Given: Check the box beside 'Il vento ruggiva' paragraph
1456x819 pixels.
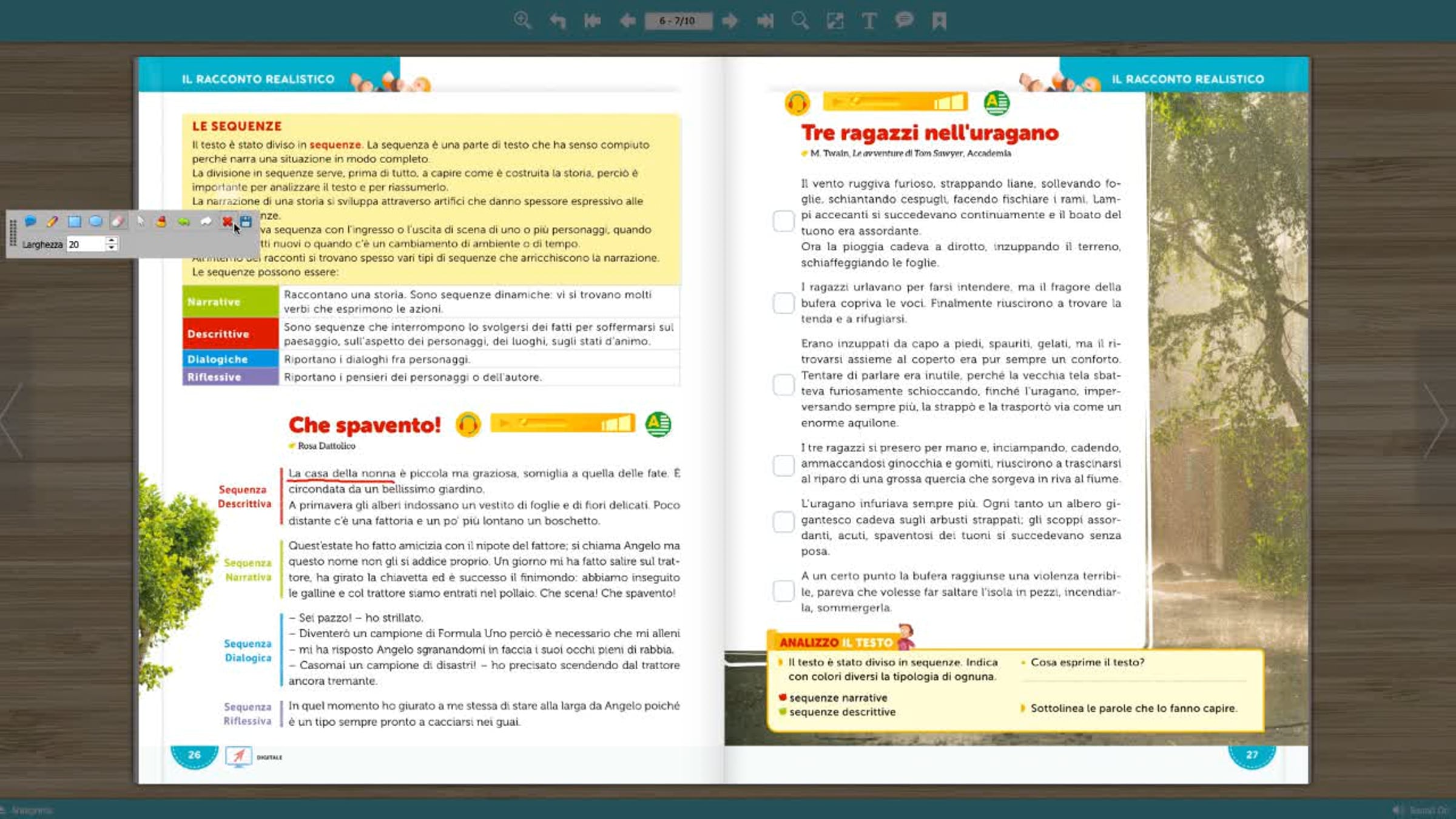Looking at the screenshot, I should 783,221.
